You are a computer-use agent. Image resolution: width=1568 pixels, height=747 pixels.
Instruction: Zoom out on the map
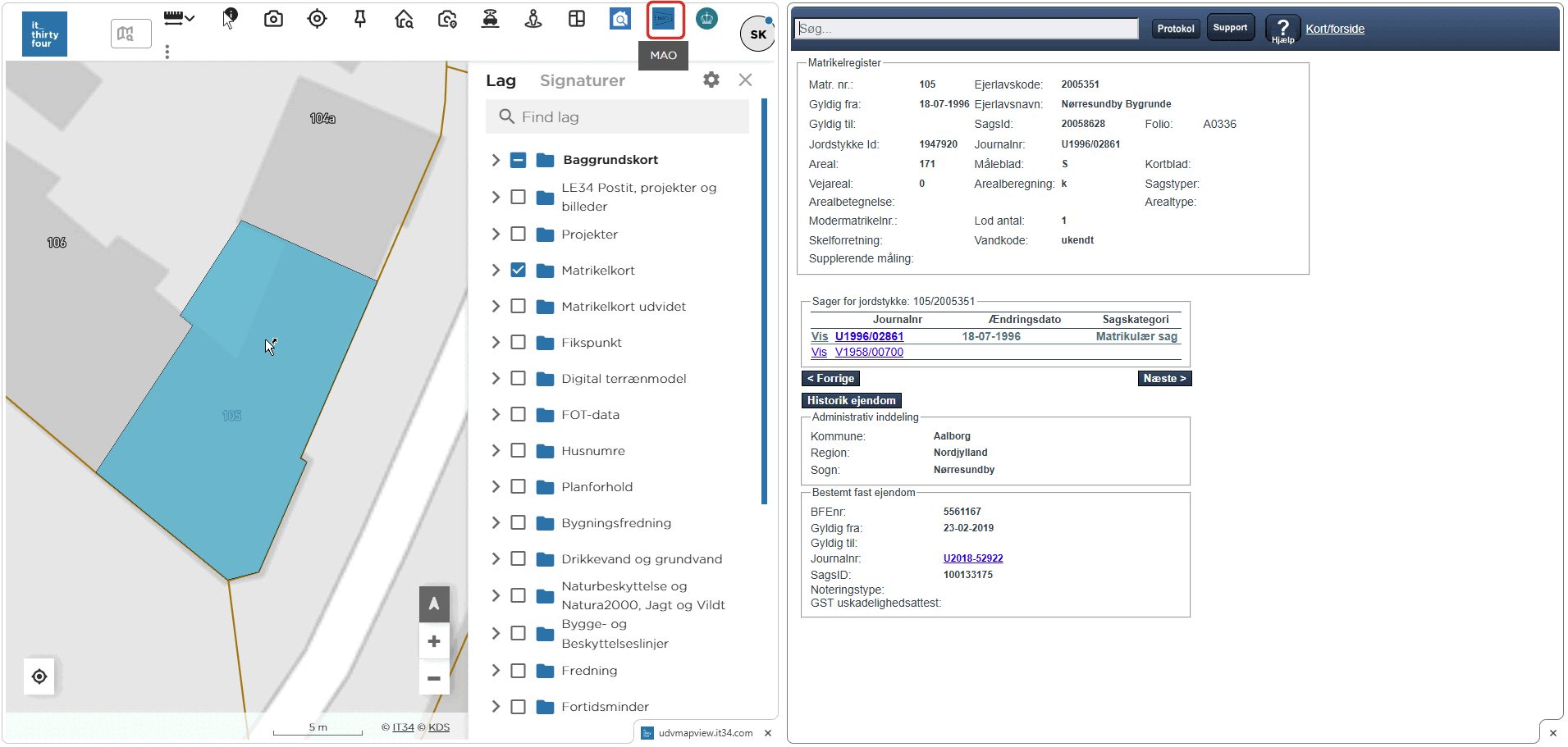pyautogui.click(x=434, y=678)
